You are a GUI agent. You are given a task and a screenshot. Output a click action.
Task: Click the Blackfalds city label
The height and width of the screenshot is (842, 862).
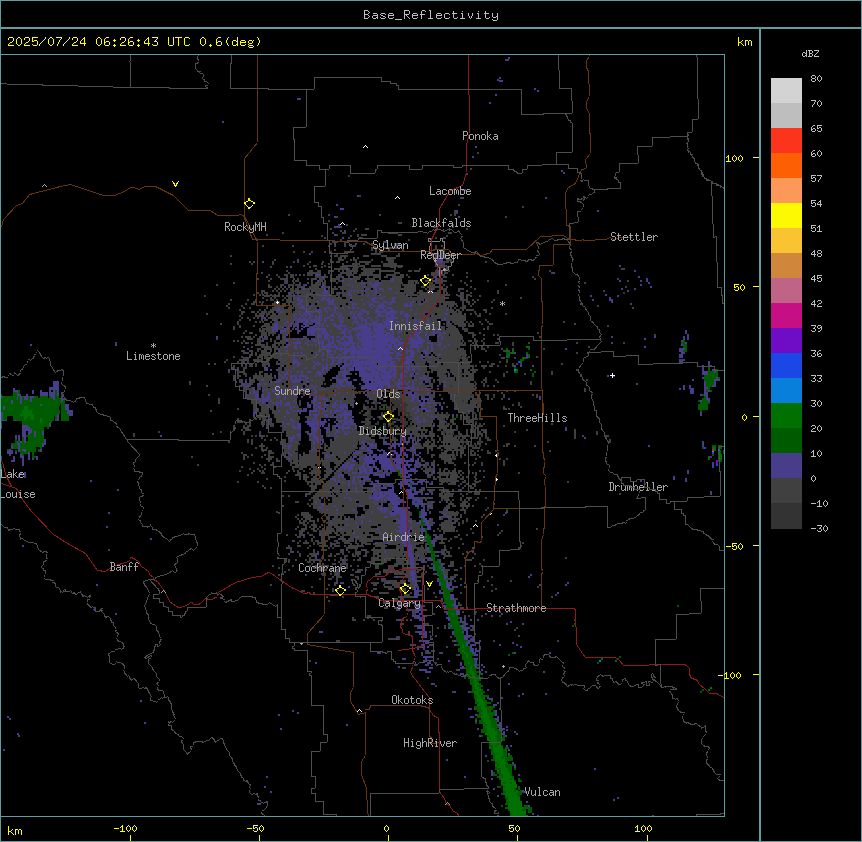441,223
